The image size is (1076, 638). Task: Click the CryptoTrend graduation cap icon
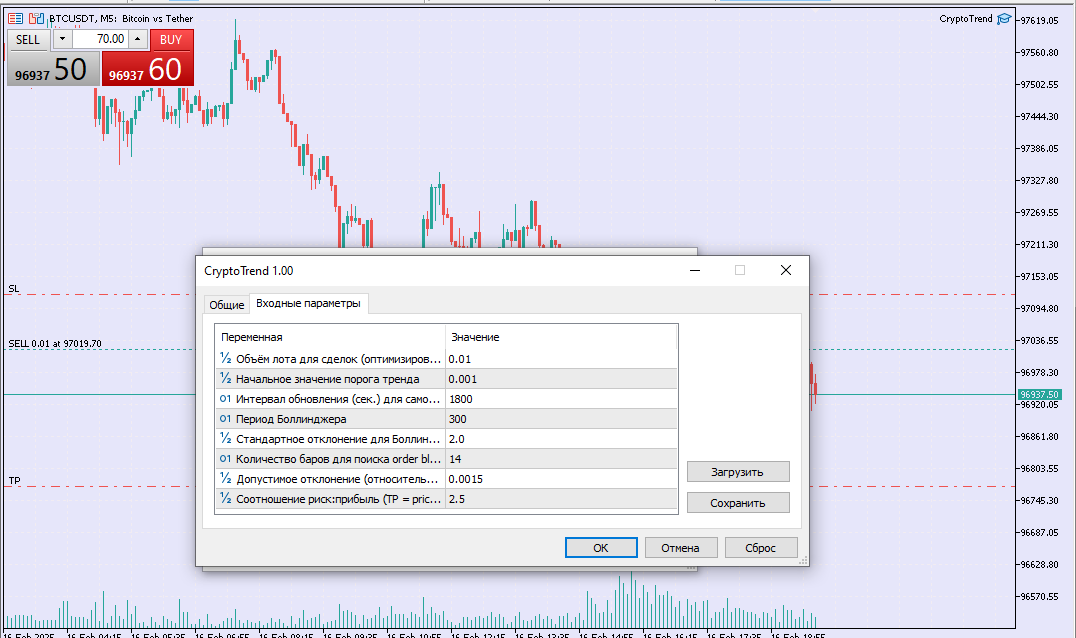tap(1004, 18)
